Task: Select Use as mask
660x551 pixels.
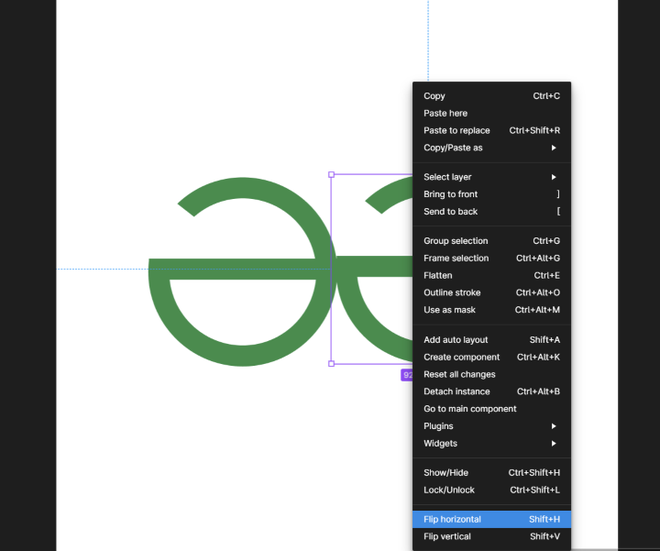Action: click(x=492, y=310)
